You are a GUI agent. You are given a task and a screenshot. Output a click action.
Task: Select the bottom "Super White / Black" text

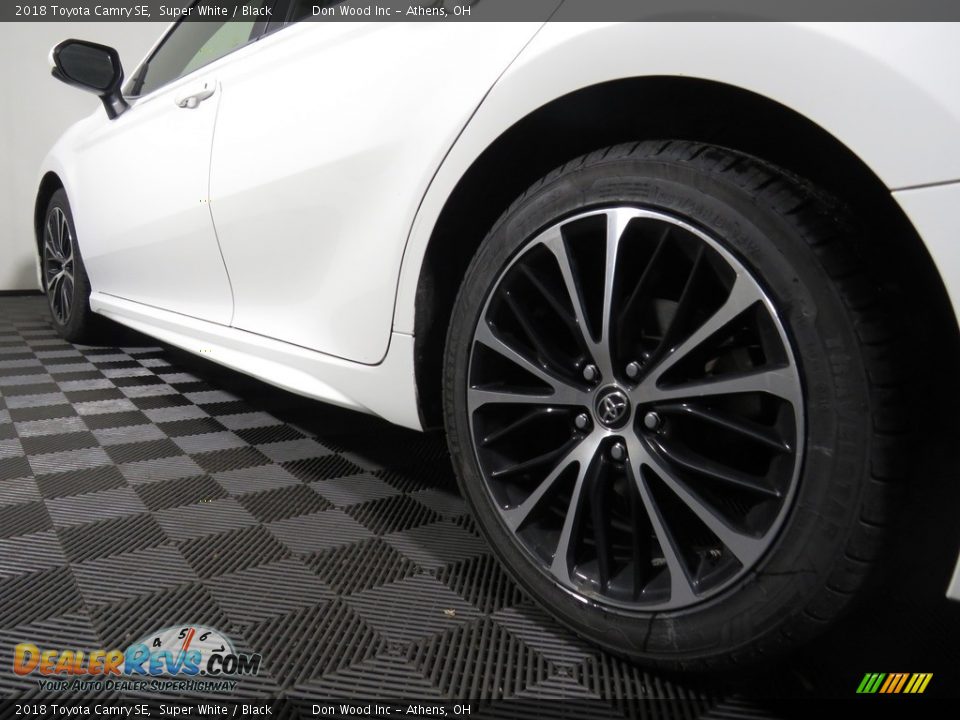215,707
